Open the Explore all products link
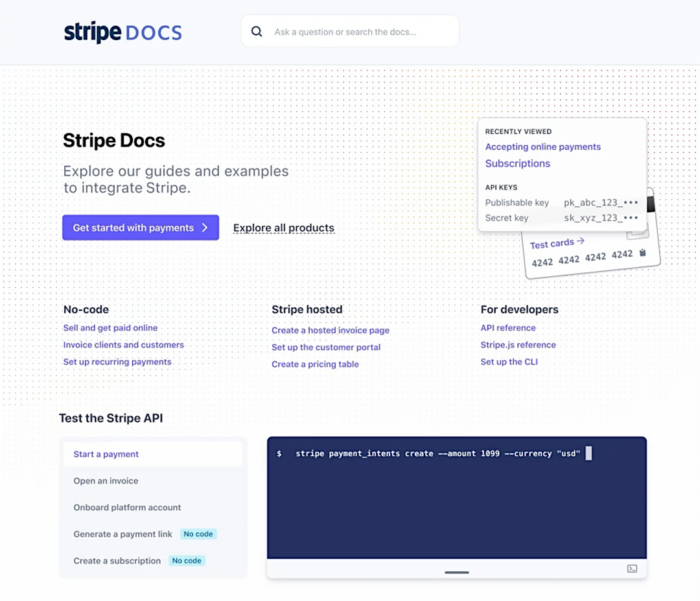Image resolution: width=700 pixels, height=601 pixels. tap(283, 228)
